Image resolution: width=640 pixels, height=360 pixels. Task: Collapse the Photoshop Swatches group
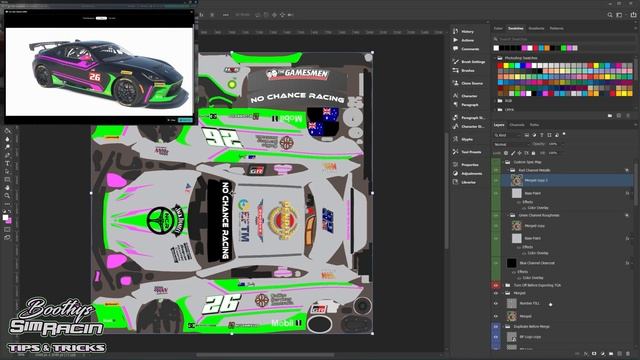pyautogui.click(x=495, y=58)
